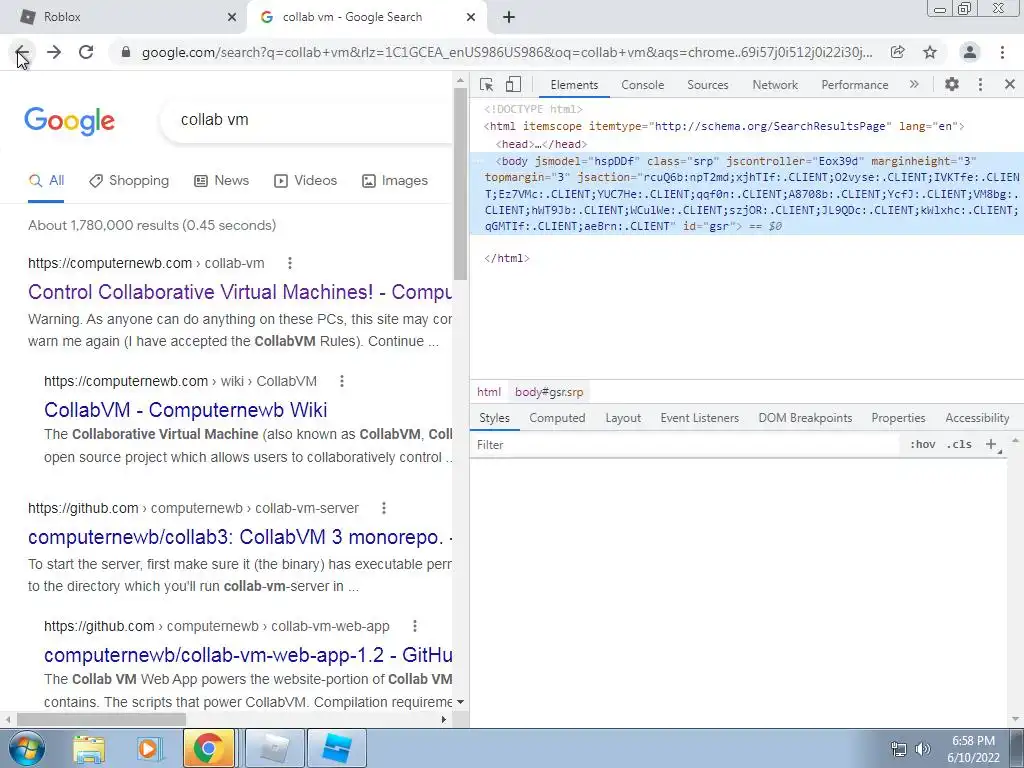This screenshot has height=768, width=1024.
Task: Select the All search filter
Action: click(46, 181)
